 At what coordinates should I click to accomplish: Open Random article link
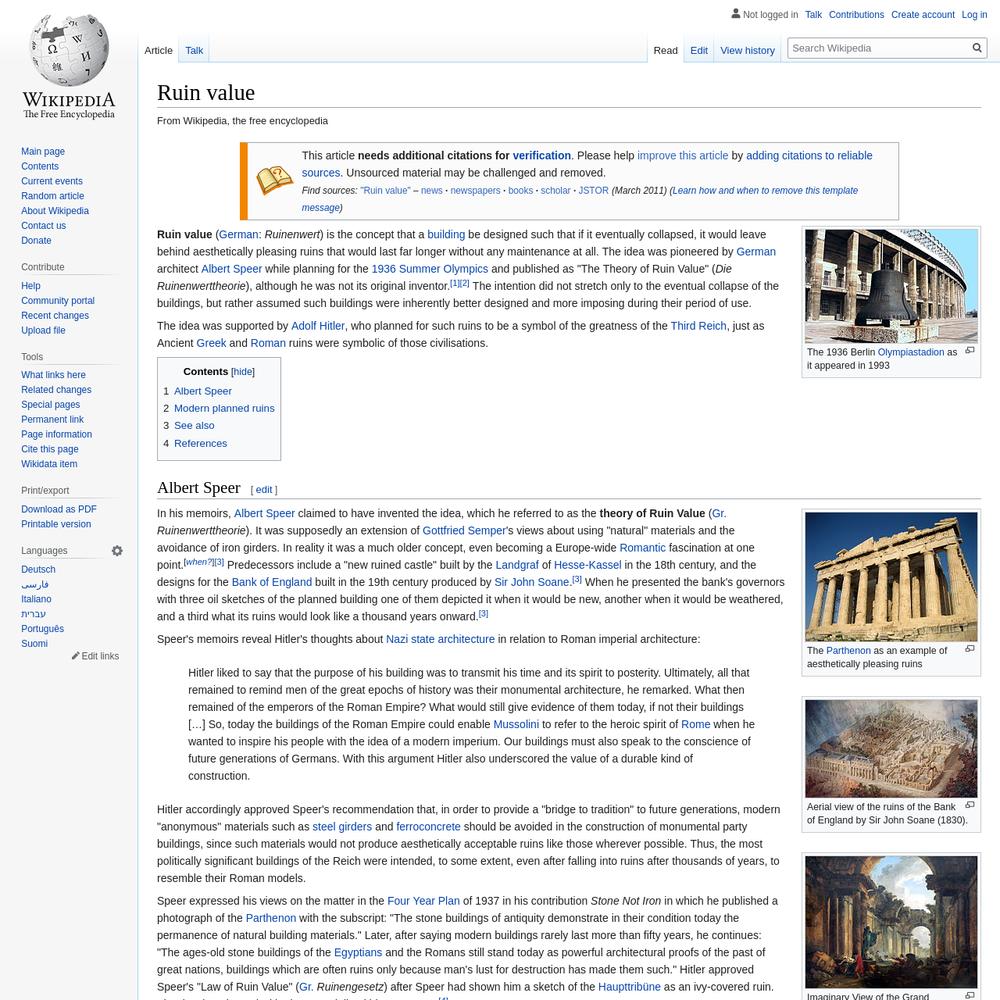(52, 196)
